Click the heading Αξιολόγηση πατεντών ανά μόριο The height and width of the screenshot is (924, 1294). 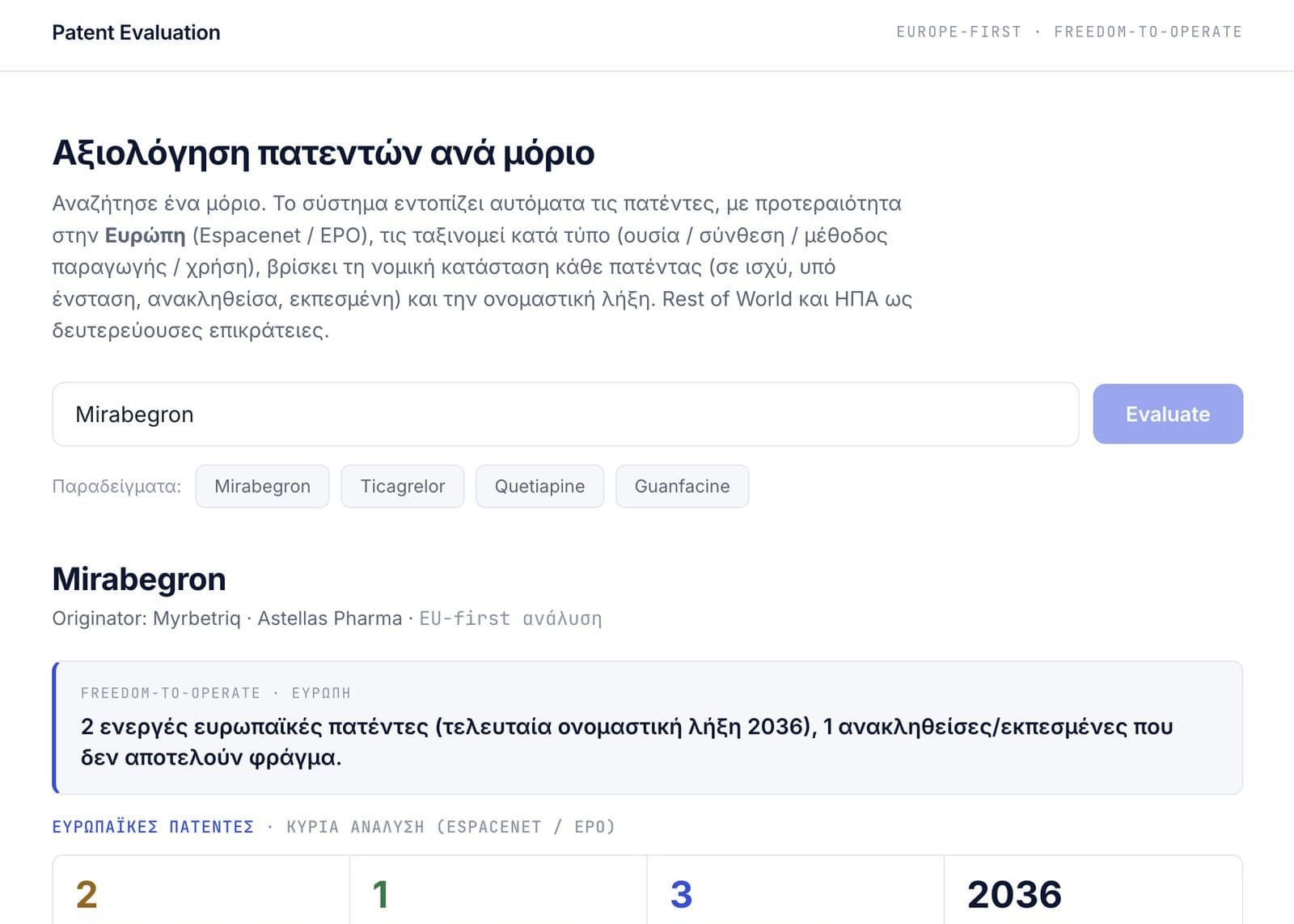point(323,153)
